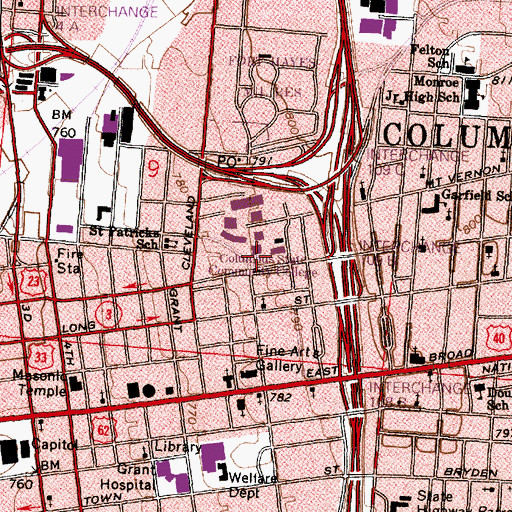Click the 782 spot elevation on Broad
The height and width of the screenshot is (512, 512).
tap(281, 397)
